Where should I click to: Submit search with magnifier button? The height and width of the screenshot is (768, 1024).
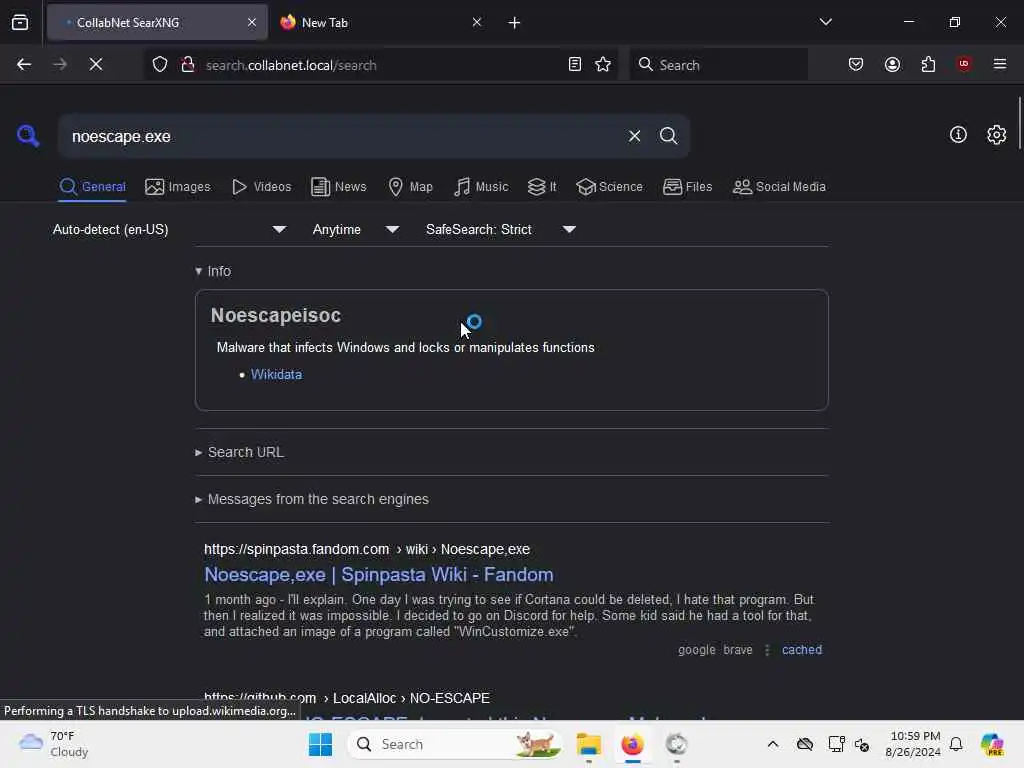668,136
